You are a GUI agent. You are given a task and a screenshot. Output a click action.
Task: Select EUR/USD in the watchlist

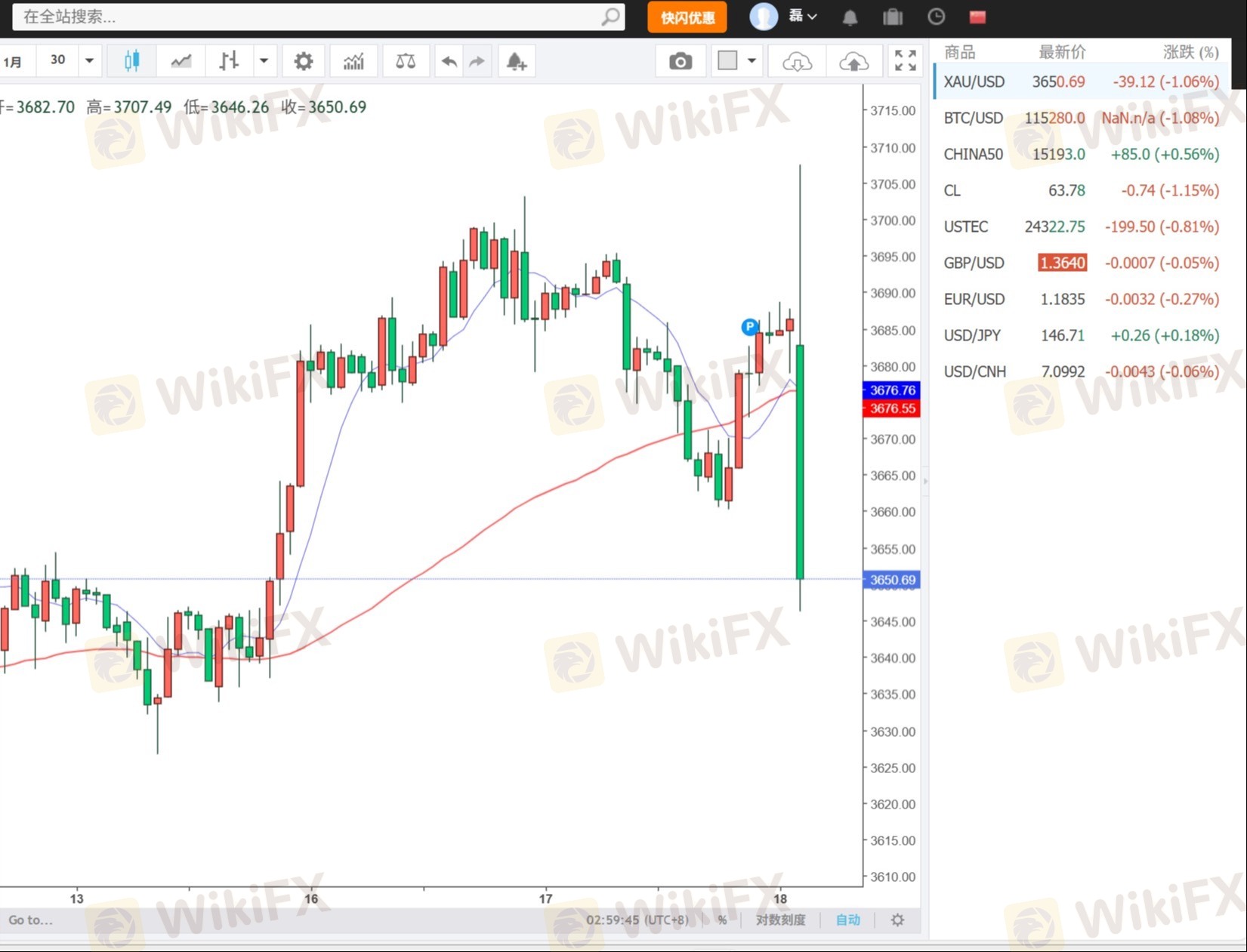pyautogui.click(x=1082, y=299)
